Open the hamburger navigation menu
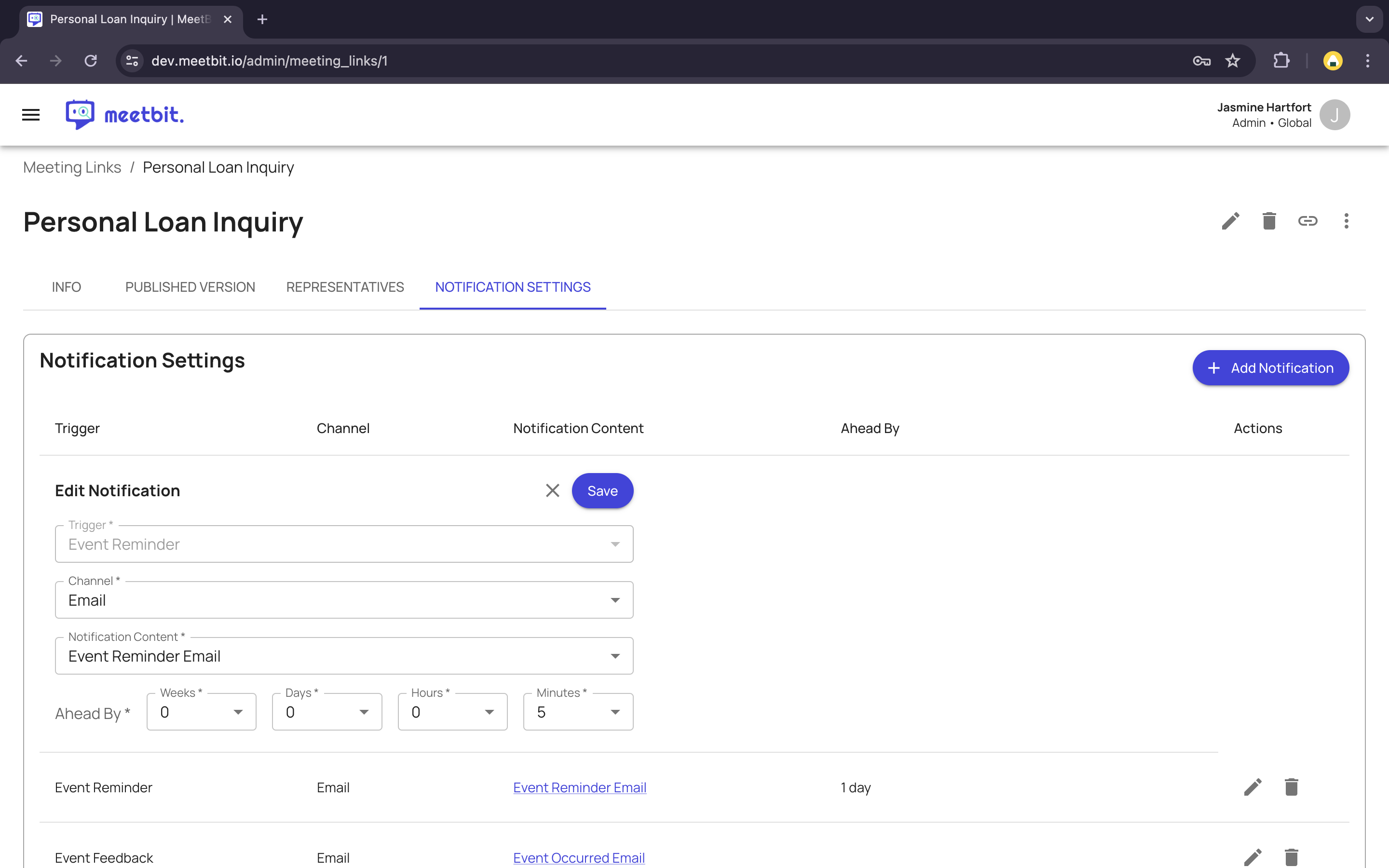The width and height of the screenshot is (1389, 868). coord(31,115)
